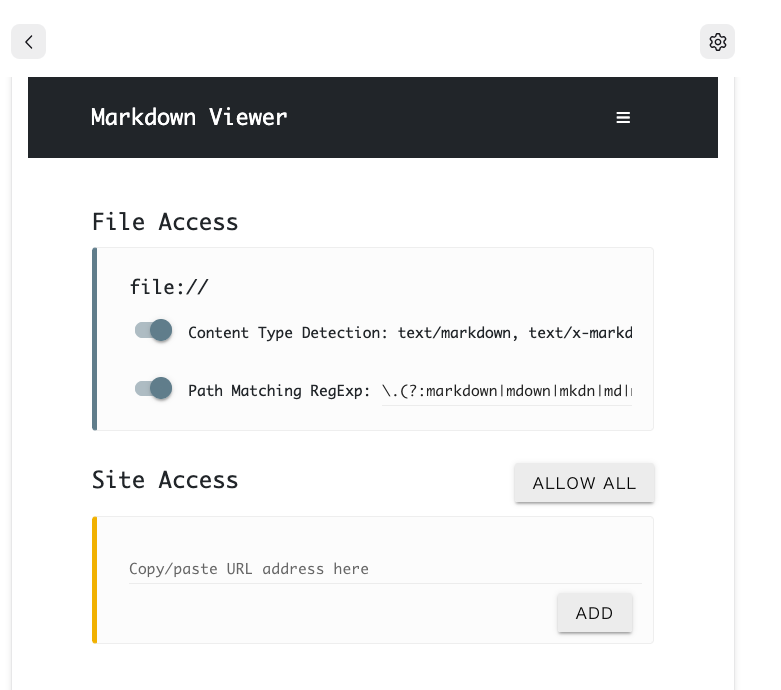Open the hamburger menu in Markdown Viewer header
Viewport: 781px width, 690px height.
[x=623, y=118]
